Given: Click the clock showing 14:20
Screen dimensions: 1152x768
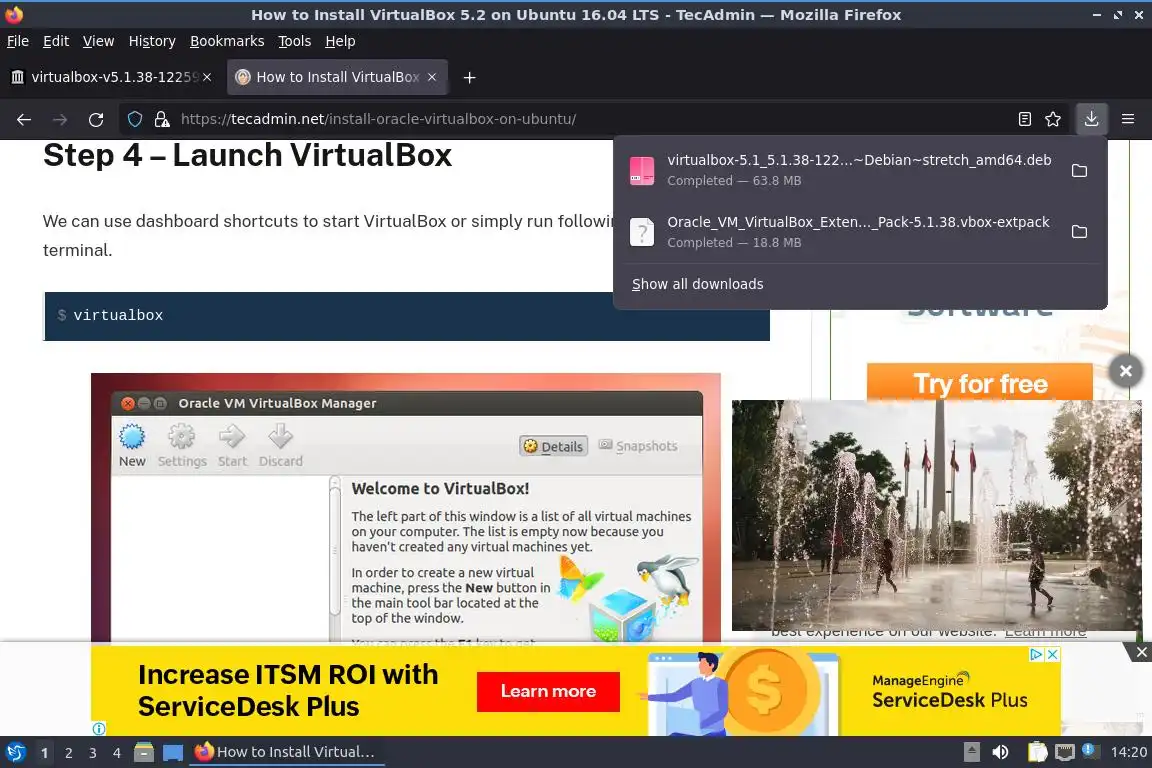Looking at the screenshot, I should click(x=1128, y=752).
